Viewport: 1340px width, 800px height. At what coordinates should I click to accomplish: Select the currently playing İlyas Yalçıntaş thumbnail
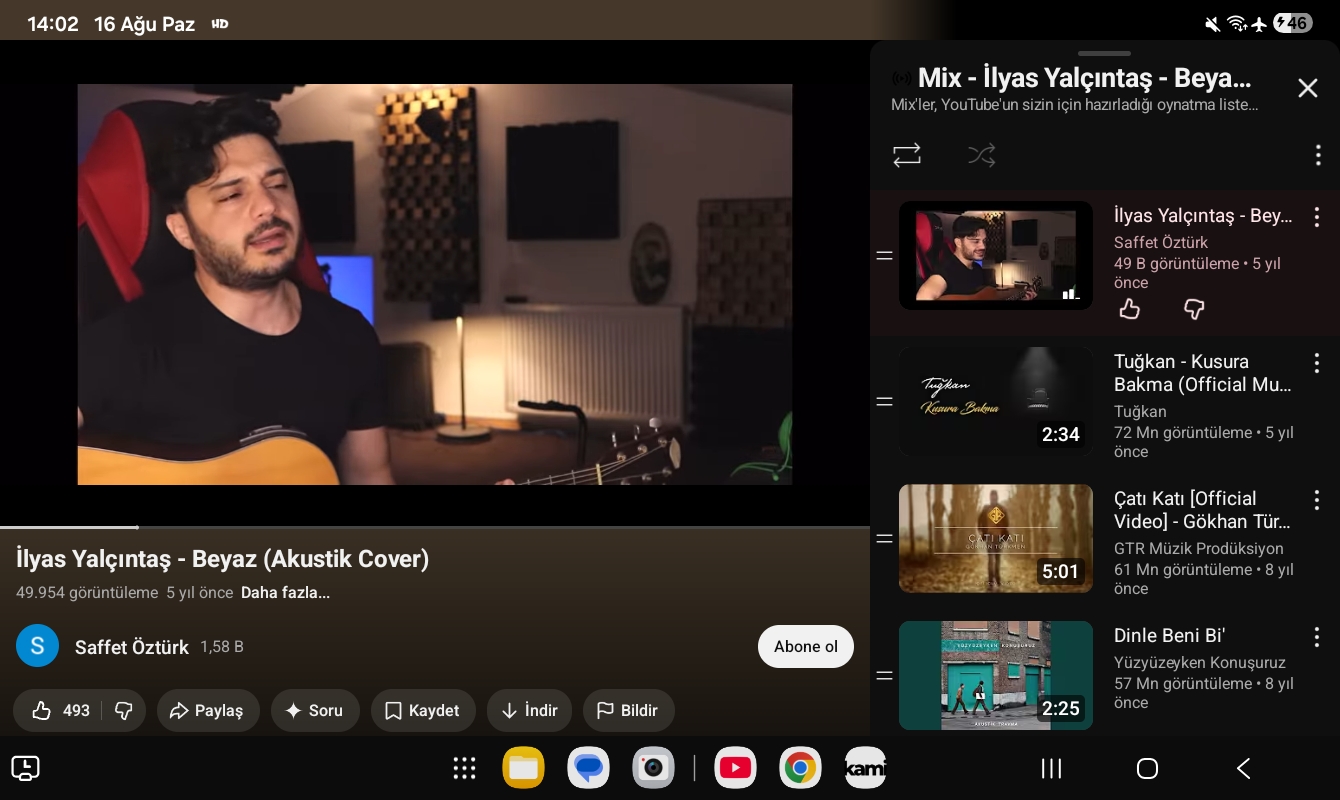tap(996, 255)
